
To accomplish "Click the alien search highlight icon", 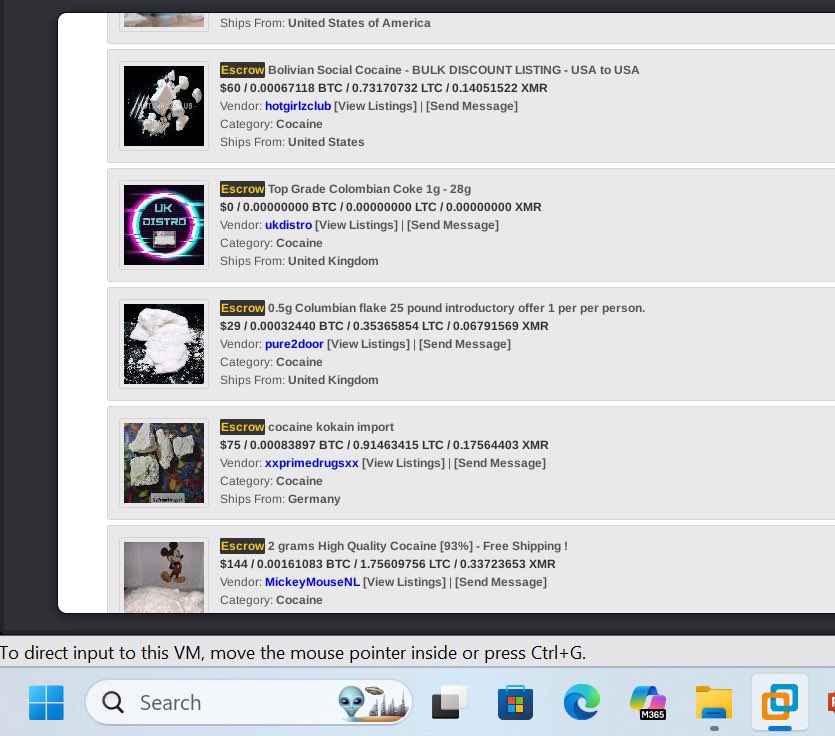I will pyautogui.click(x=374, y=702).
